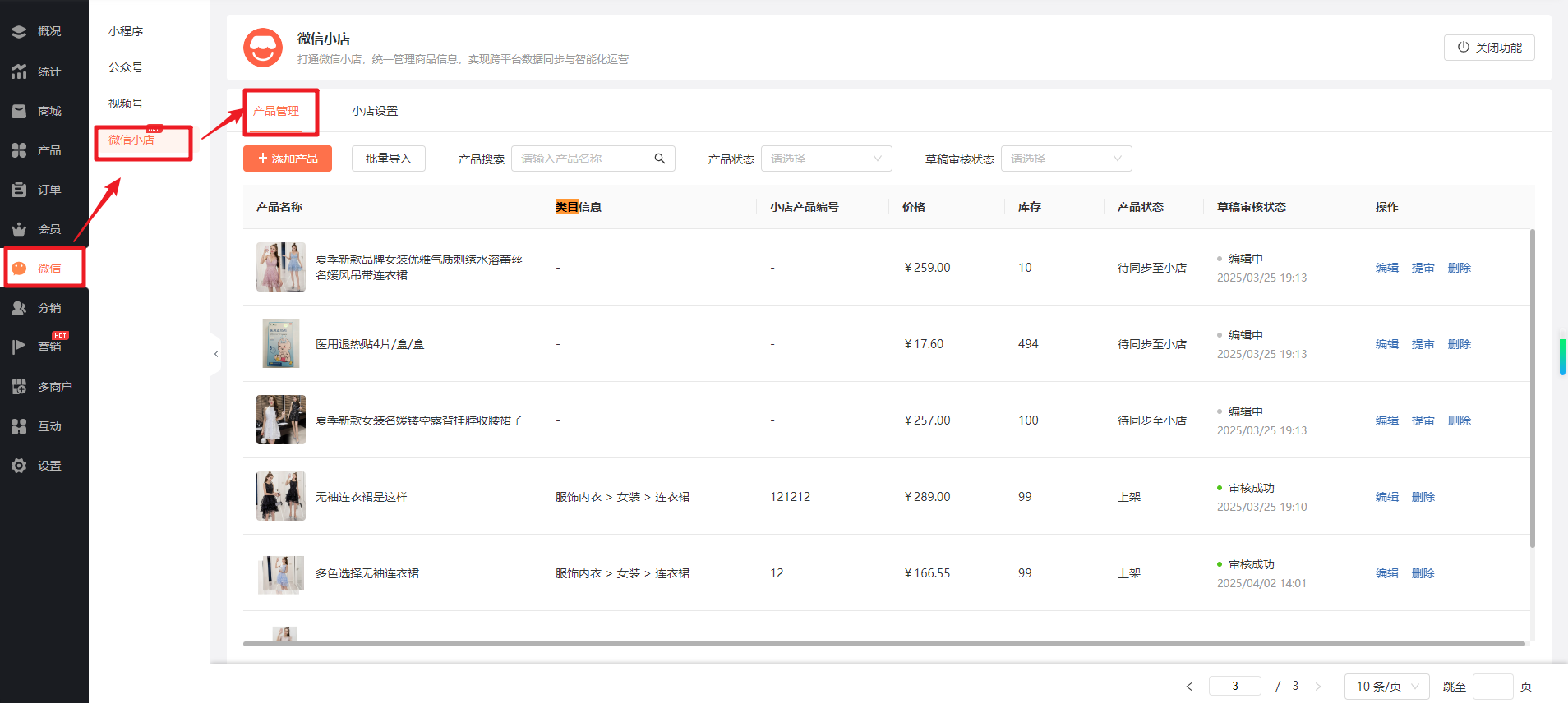Click 编辑 for the ¥259.00 dress
The height and width of the screenshot is (703, 1568).
[x=1387, y=268]
